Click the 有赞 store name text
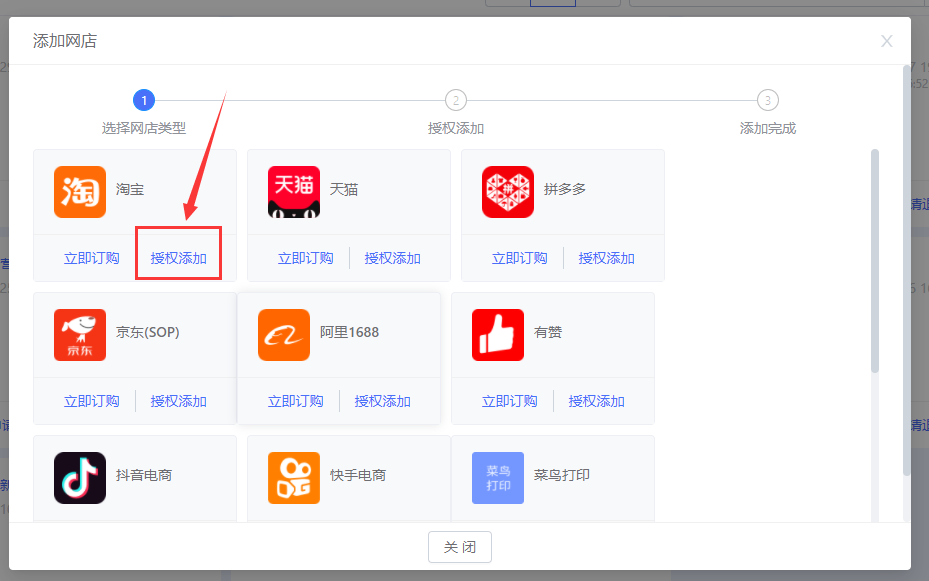The height and width of the screenshot is (581, 929). coord(547,332)
